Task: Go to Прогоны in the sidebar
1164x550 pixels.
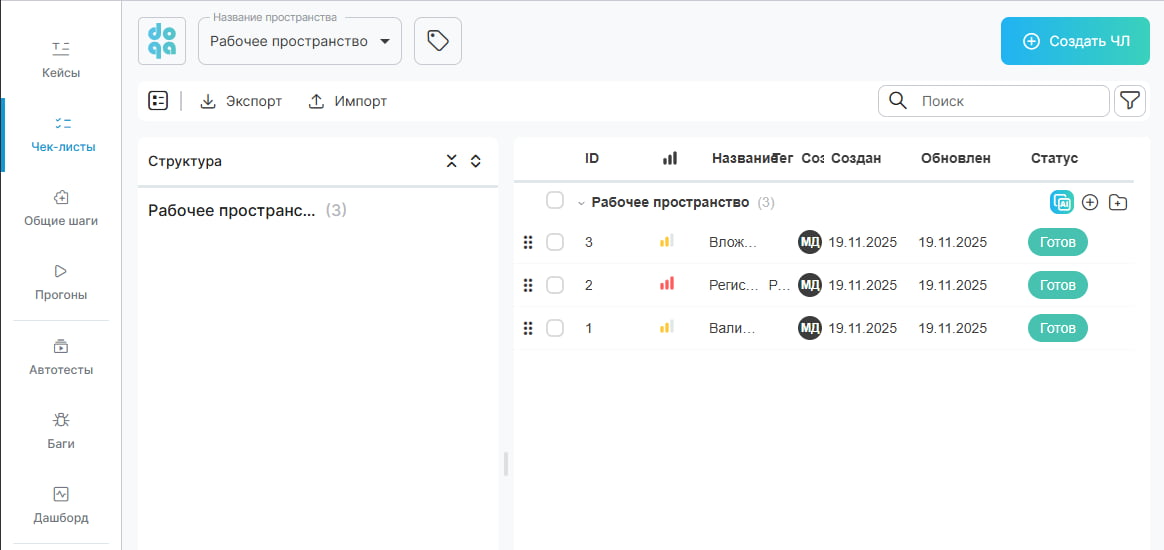Action: point(61,281)
